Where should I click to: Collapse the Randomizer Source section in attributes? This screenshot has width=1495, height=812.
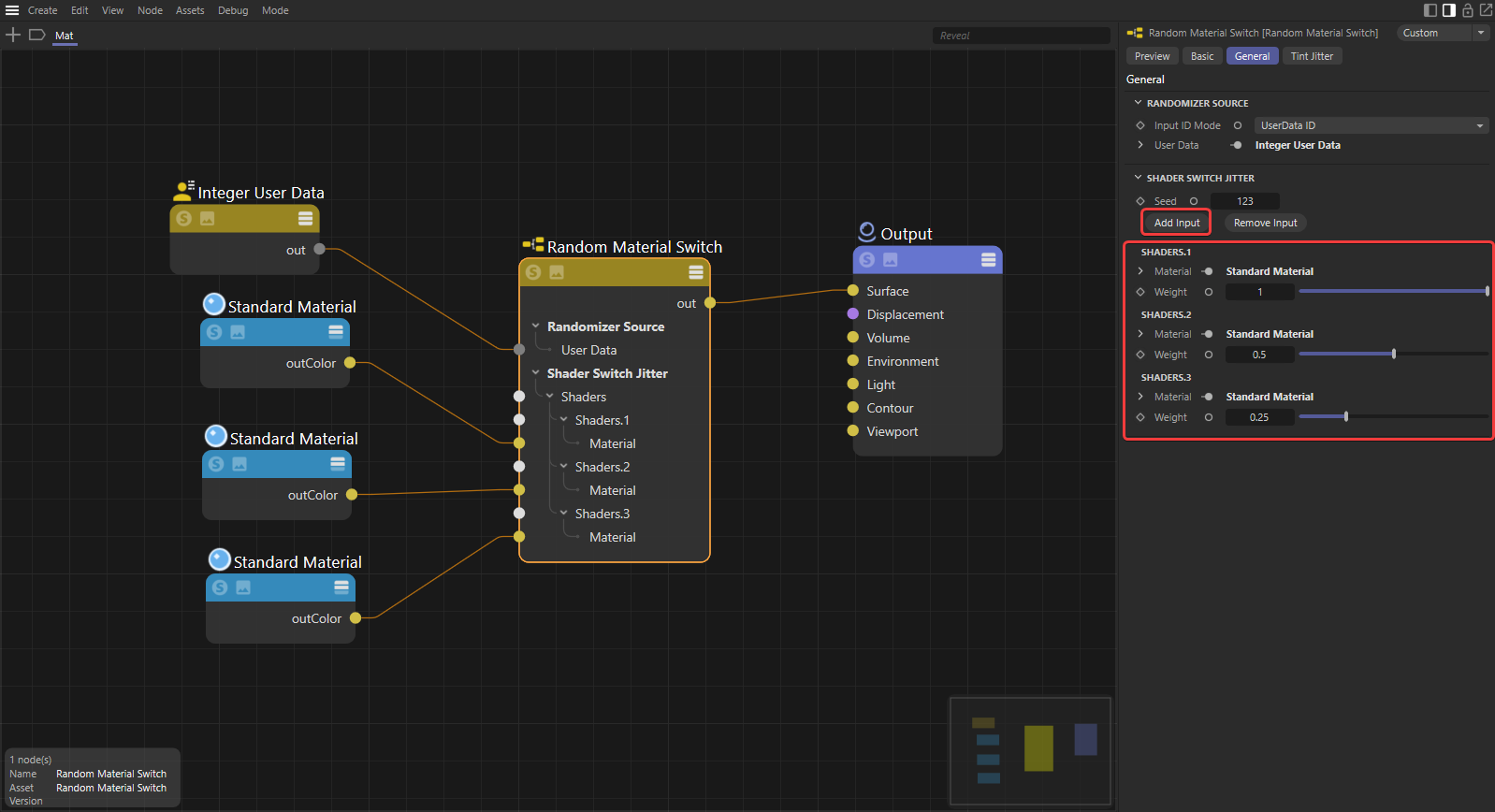pos(1139,103)
